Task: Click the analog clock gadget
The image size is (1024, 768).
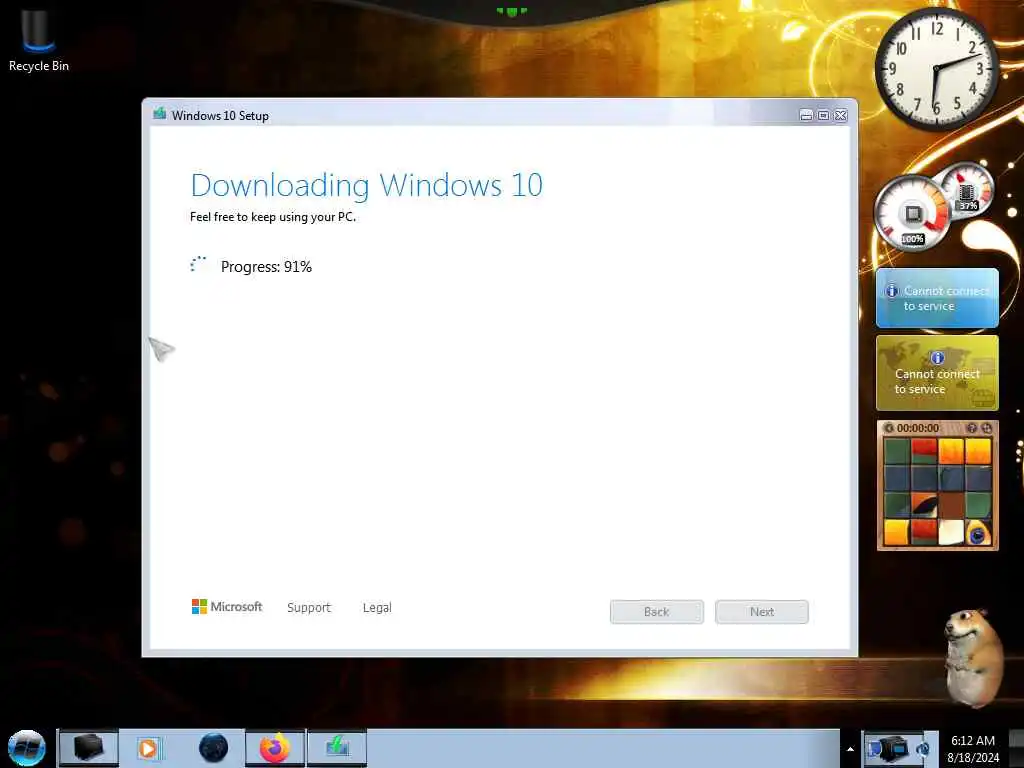Action: [936, 68]
